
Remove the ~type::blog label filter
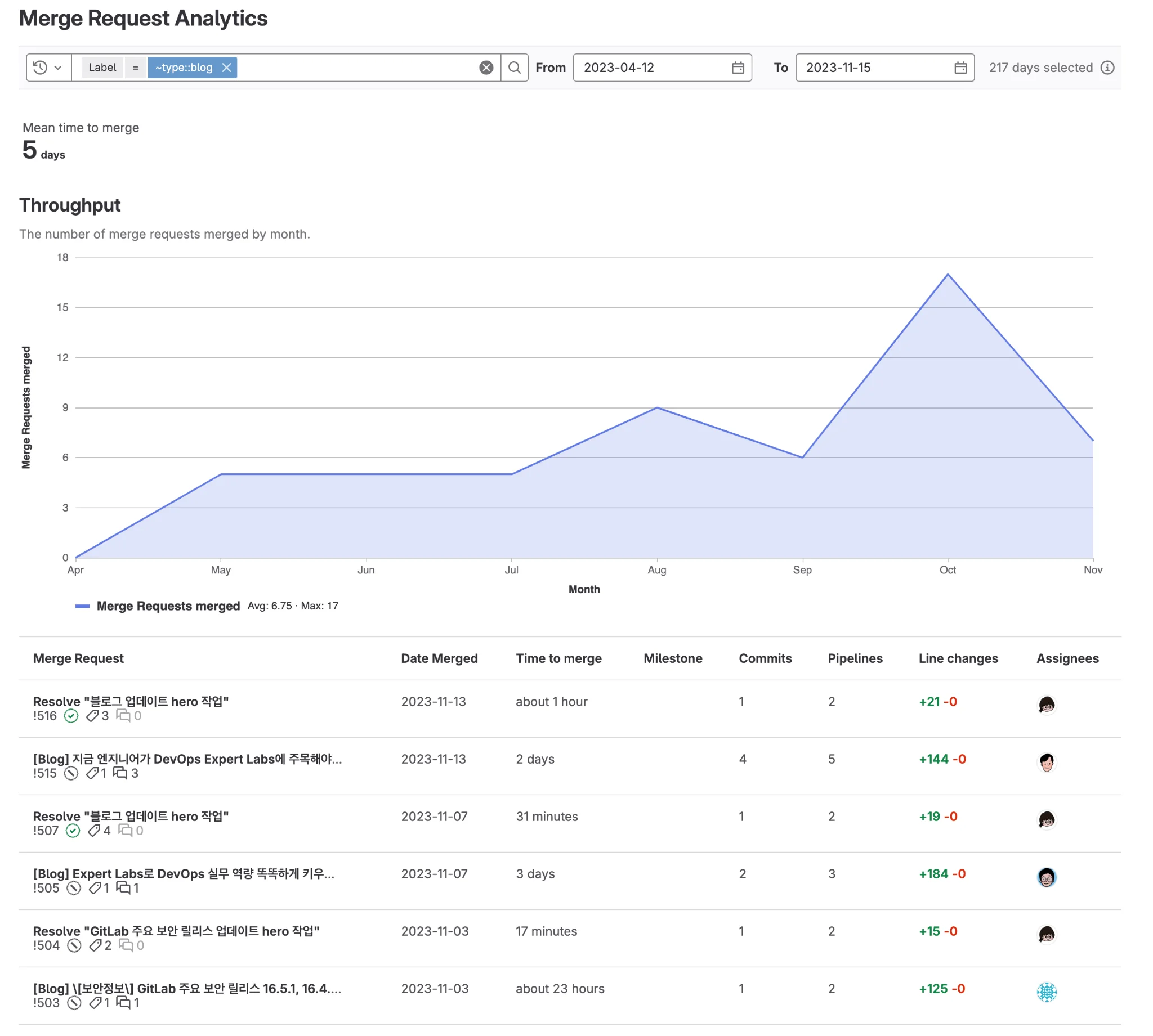pyautogui.click(x=227, y=68)
